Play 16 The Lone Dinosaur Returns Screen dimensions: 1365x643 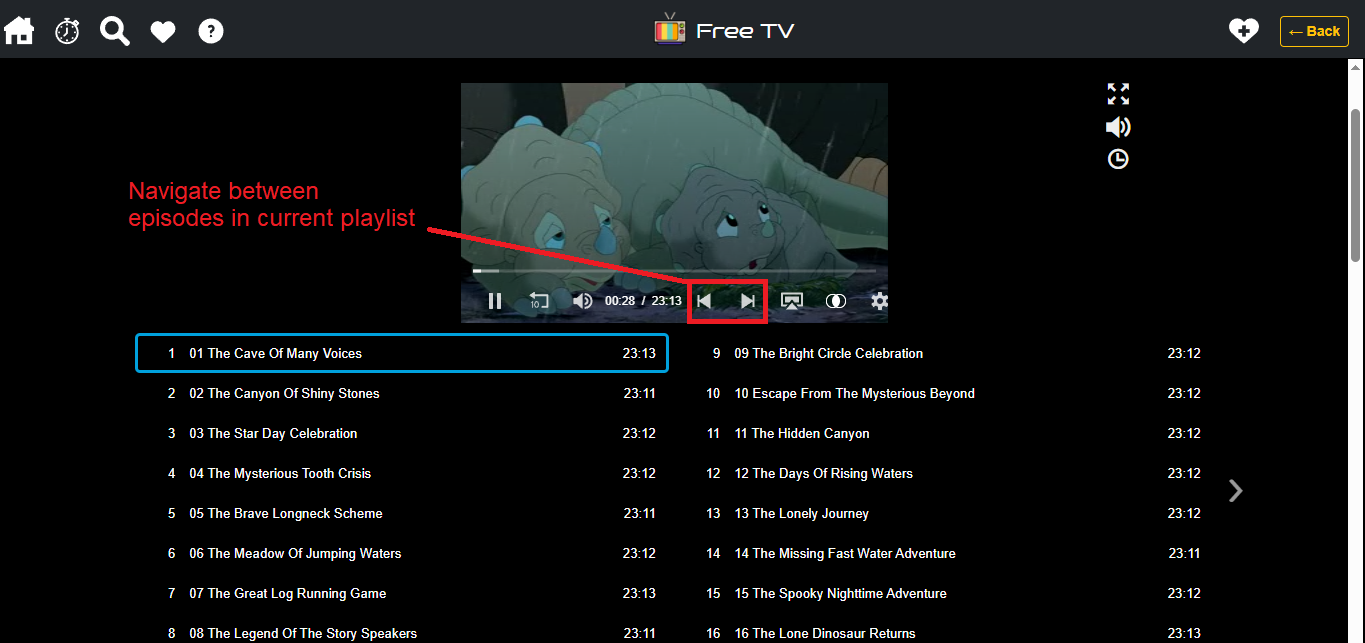click(947, 633)
